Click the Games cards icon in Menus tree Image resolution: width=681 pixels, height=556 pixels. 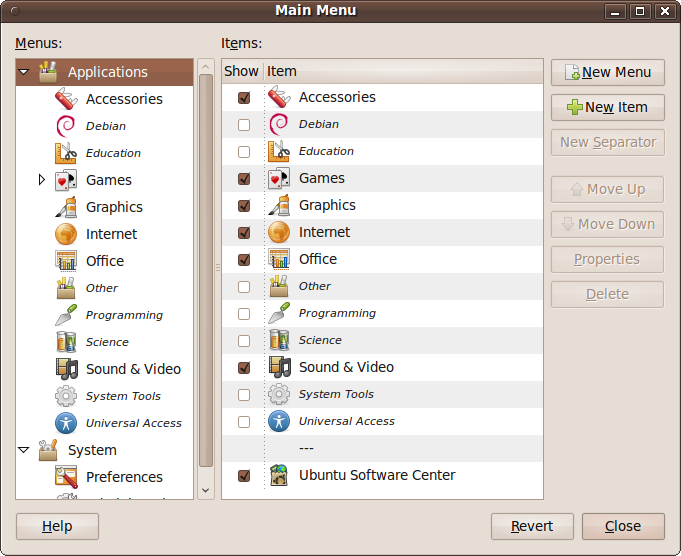pos(66,180)
